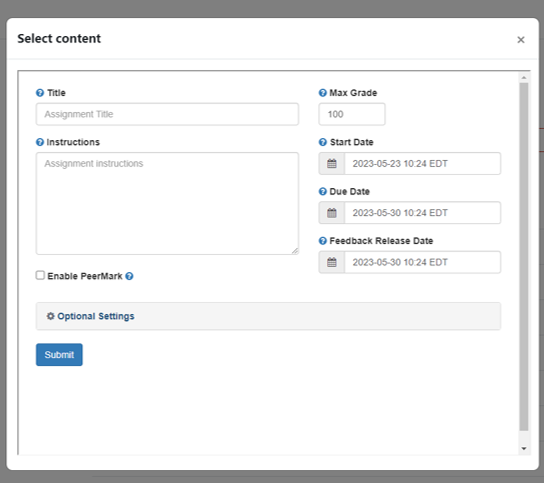
Task: Click the help icon beside Max Grade
Action: pyautogui.click(x=323, y=93)
